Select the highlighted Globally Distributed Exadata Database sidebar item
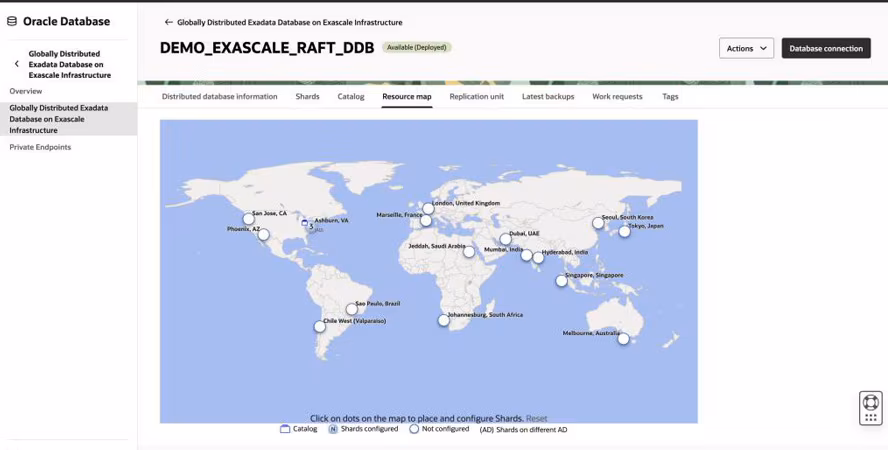Screen dimensions: 888x450 69,119
